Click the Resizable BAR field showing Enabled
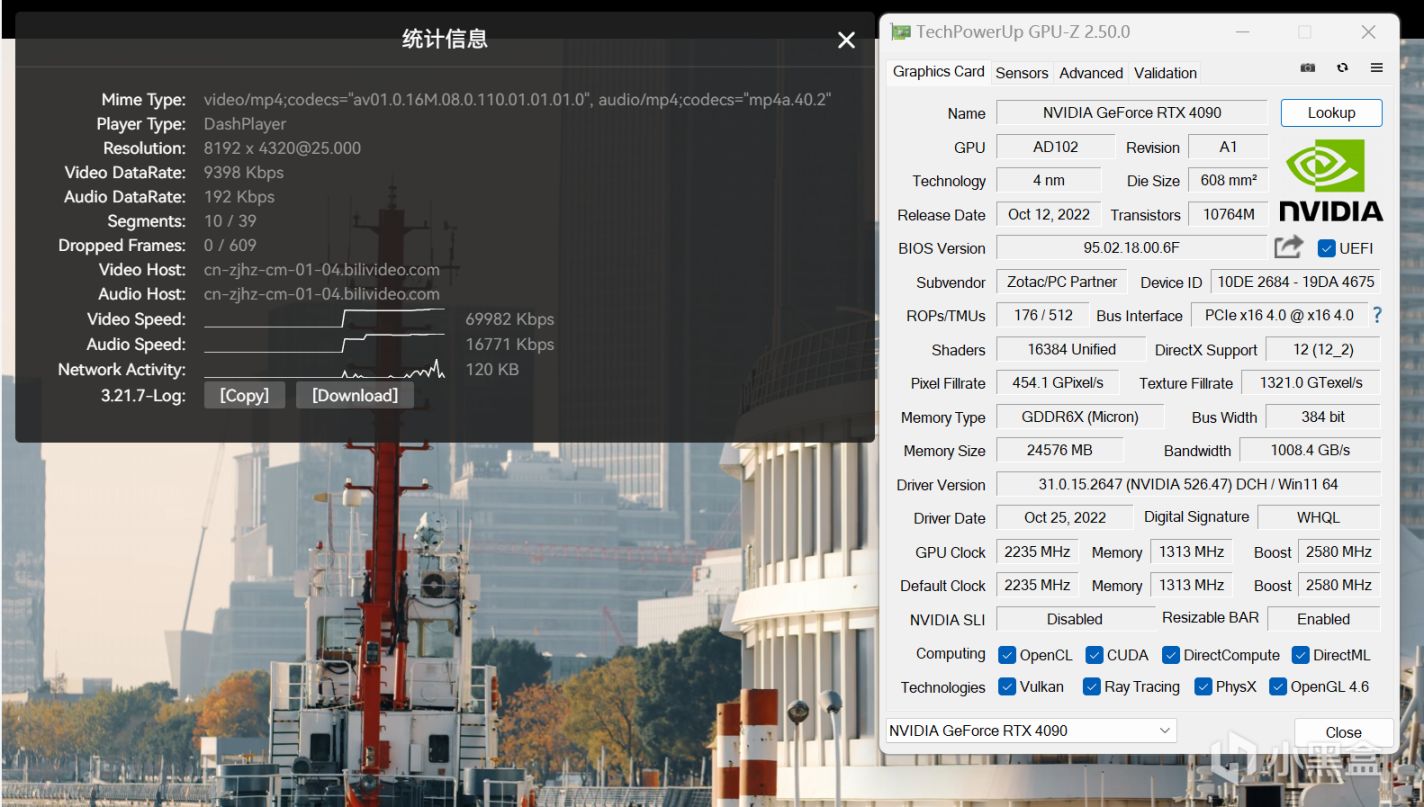 point(1323,620)
